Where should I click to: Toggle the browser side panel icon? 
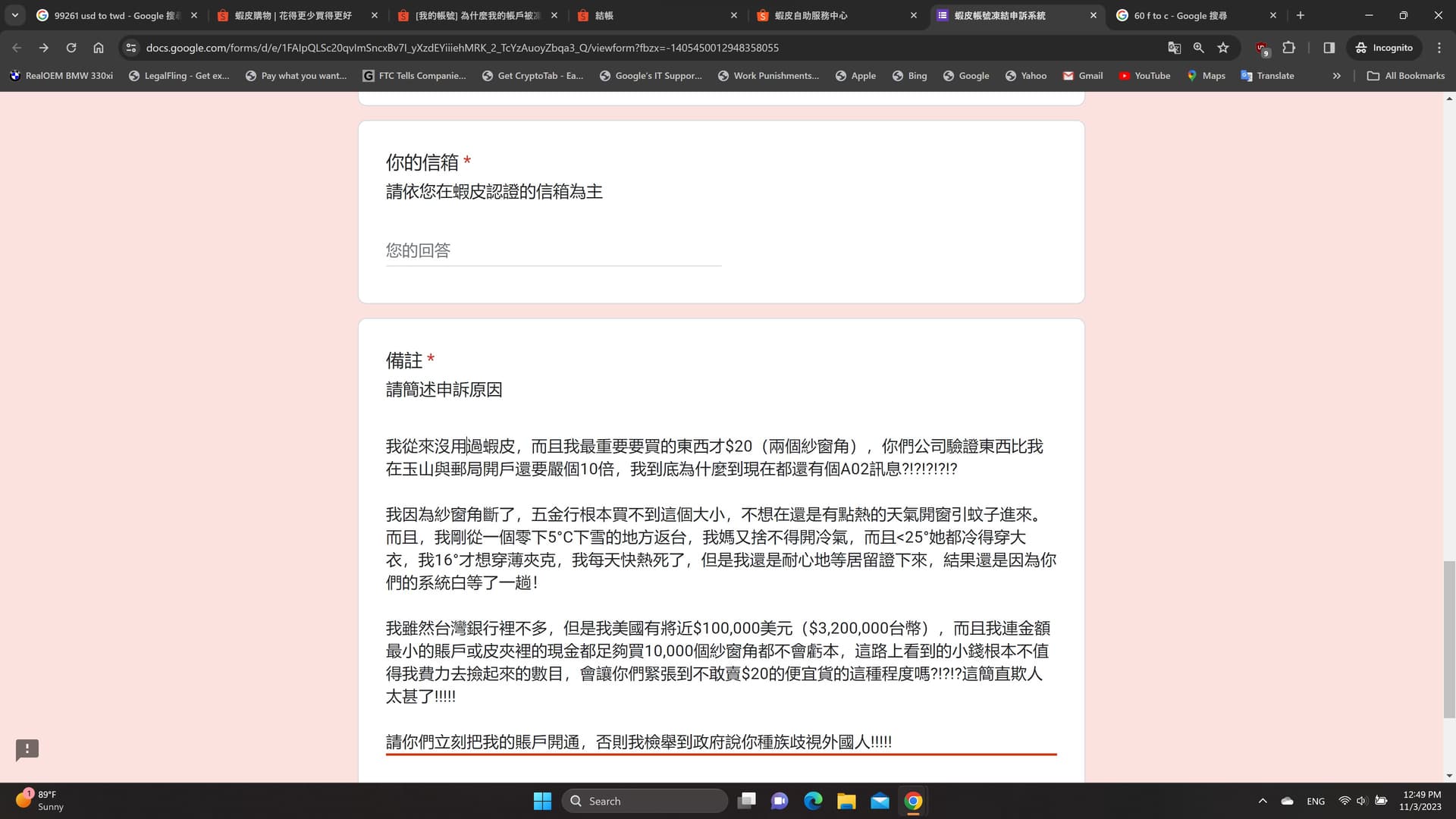(1329, 48)
